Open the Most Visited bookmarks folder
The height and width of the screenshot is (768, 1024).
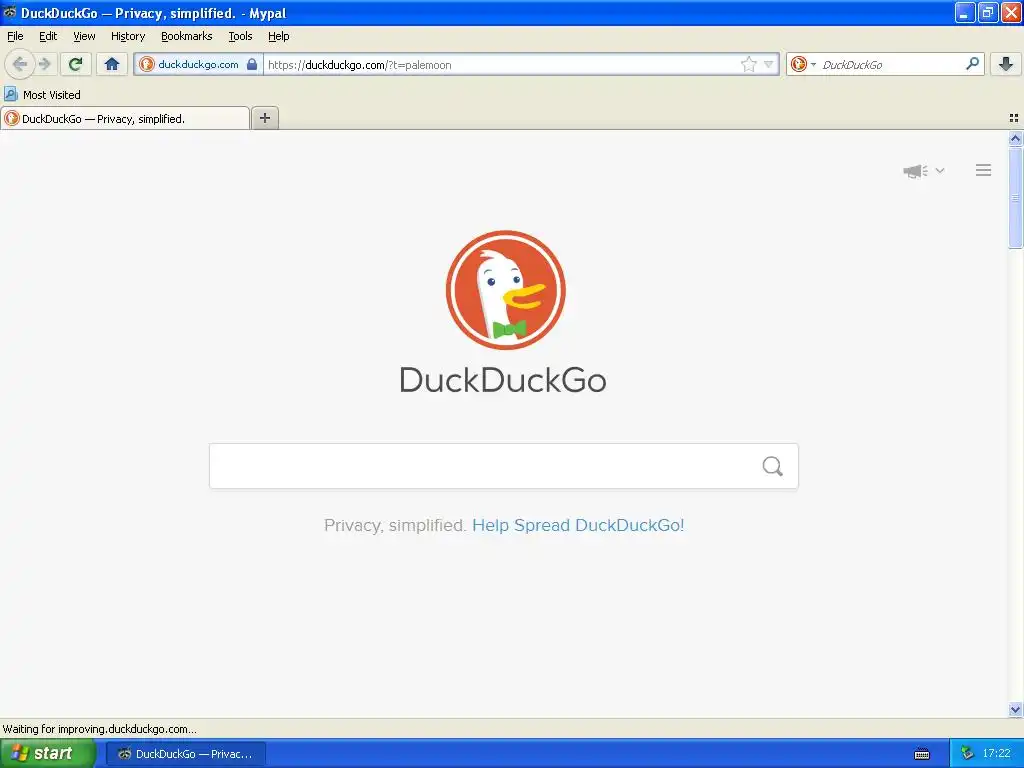42,95
